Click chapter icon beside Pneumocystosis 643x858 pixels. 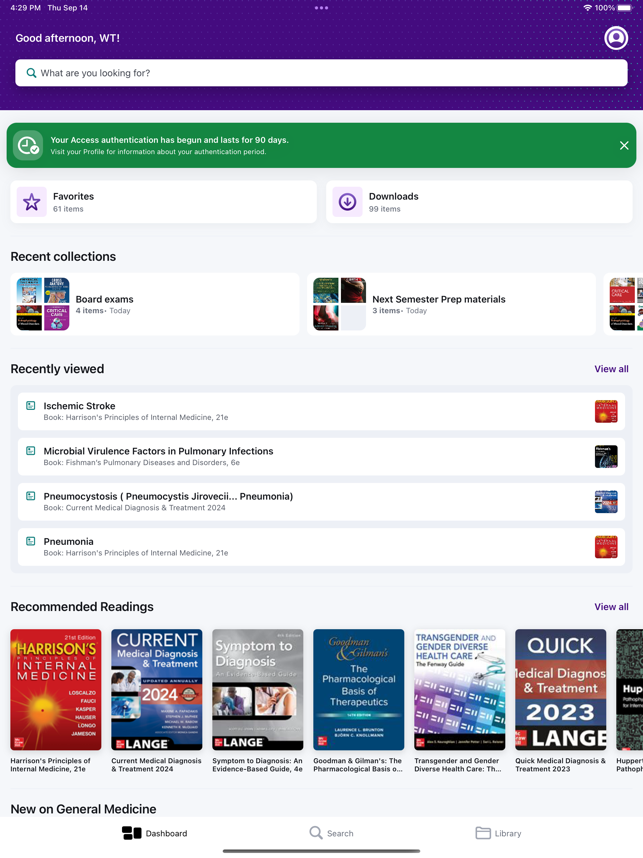click(31, 496)
